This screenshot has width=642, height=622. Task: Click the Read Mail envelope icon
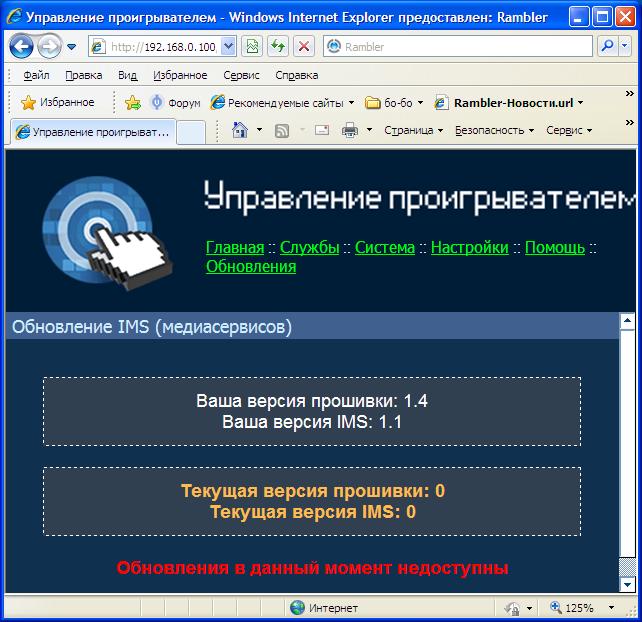[x=322, y=130]
